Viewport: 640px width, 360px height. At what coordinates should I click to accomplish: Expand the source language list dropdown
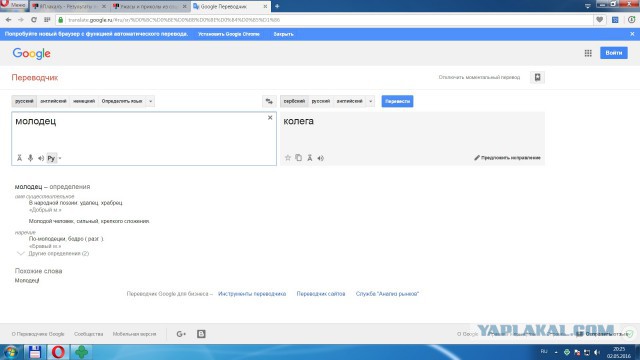click(150, 101)
